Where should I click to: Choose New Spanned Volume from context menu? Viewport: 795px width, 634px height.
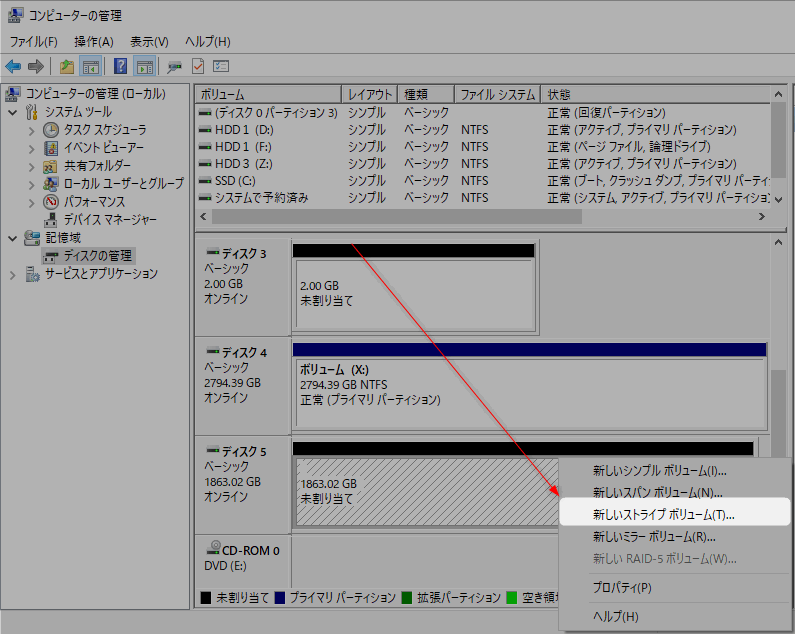pyautogui.click(x=675, y=492)
